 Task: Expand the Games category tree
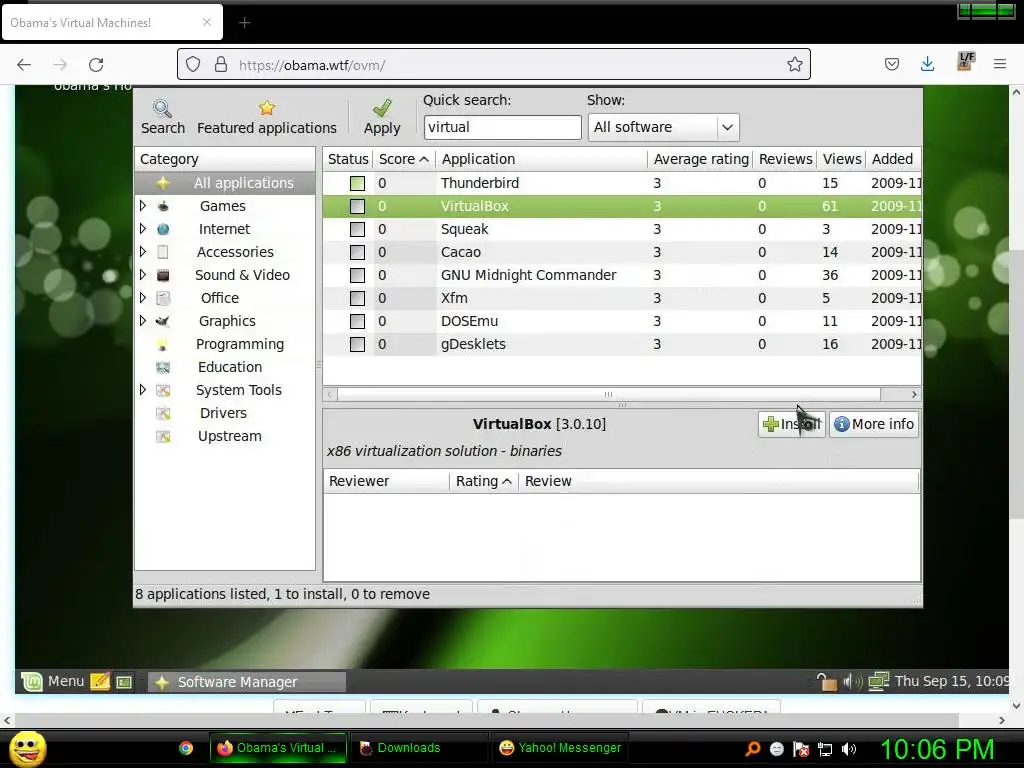[142, 206]
